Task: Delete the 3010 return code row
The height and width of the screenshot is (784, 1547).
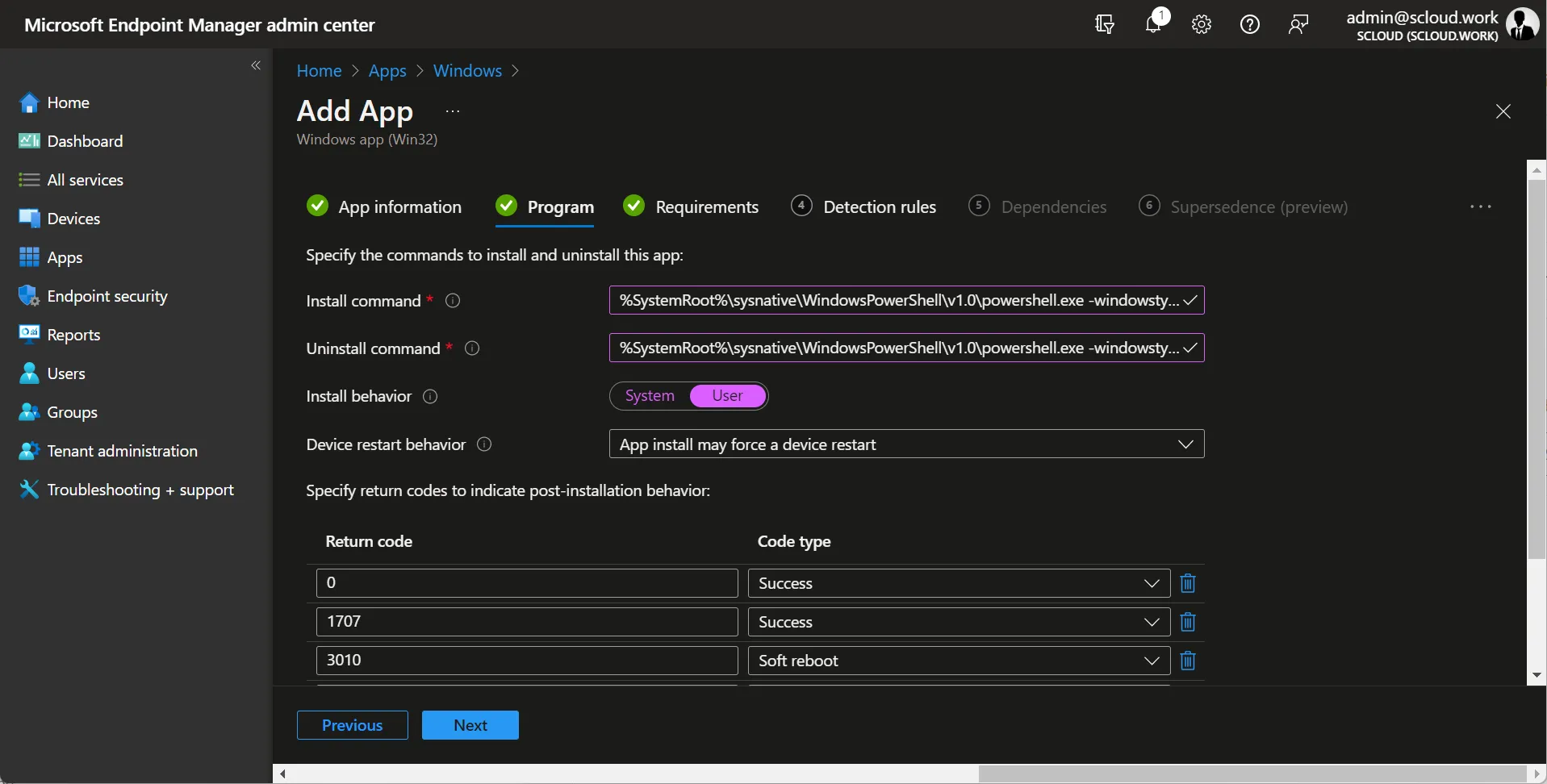Action: point(1188,661)
